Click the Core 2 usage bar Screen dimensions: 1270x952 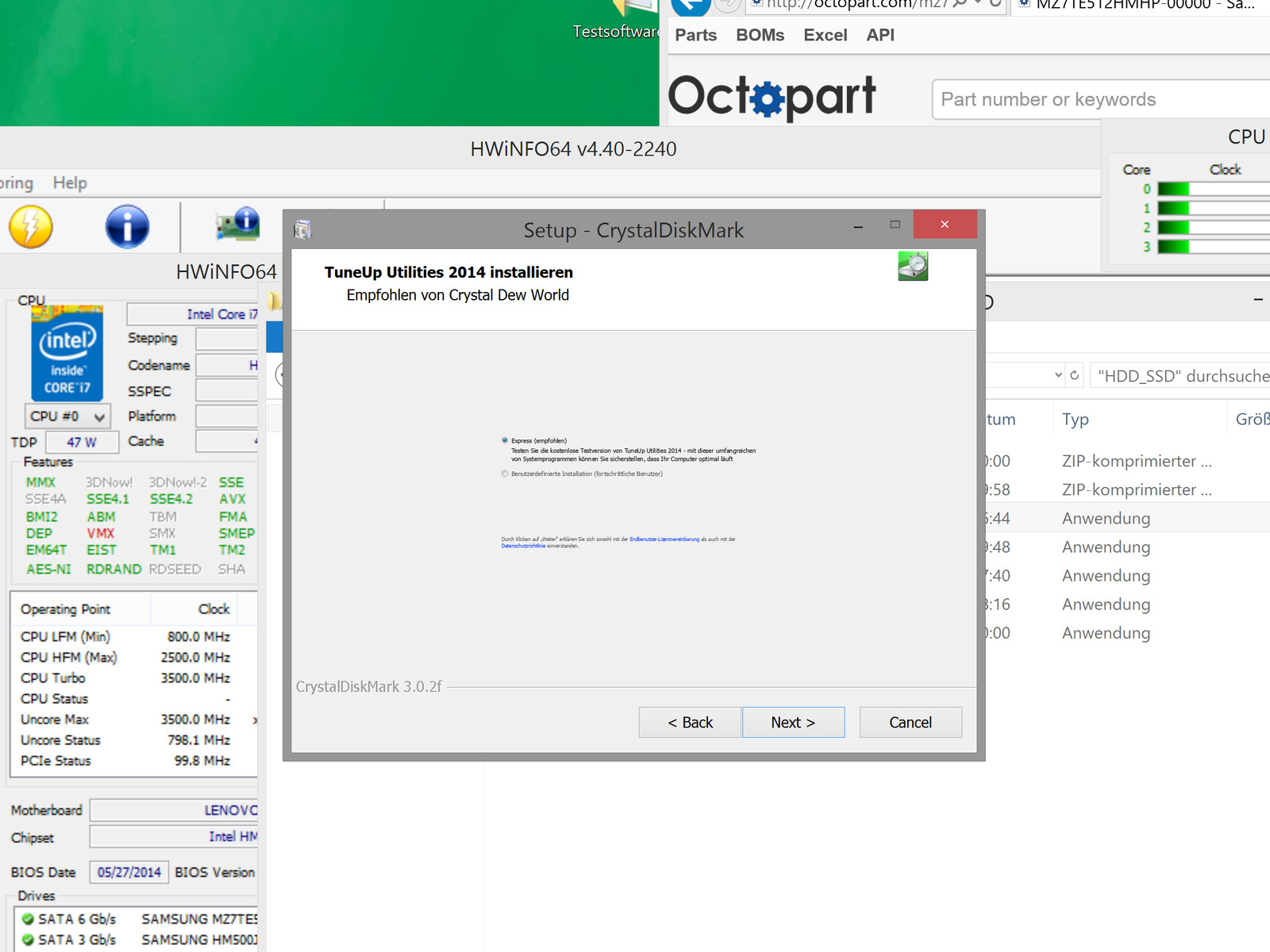tap(1214, 227)
